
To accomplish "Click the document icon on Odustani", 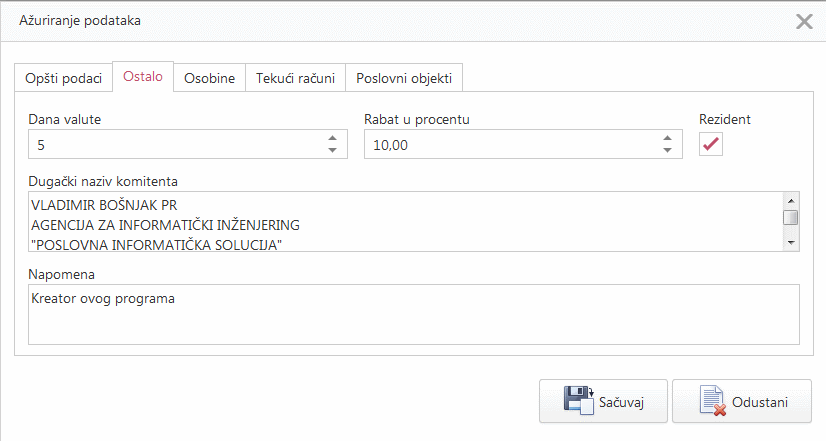I will coord(713,401).
